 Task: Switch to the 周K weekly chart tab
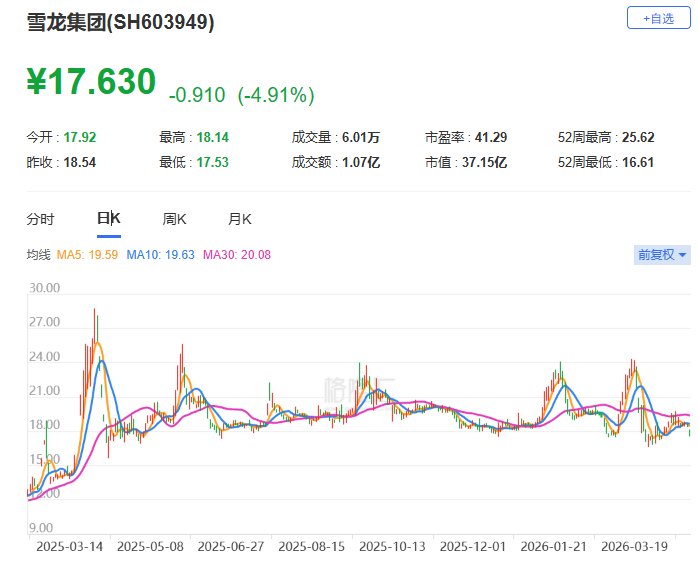(175, 219)
